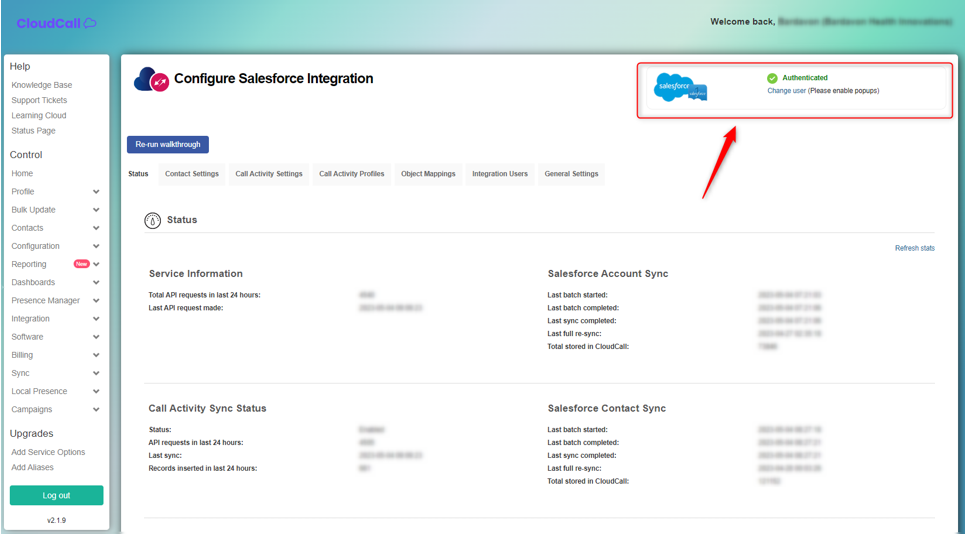
Task: Expand the Bulk Update chevron
Action: (x=96, y=210)
